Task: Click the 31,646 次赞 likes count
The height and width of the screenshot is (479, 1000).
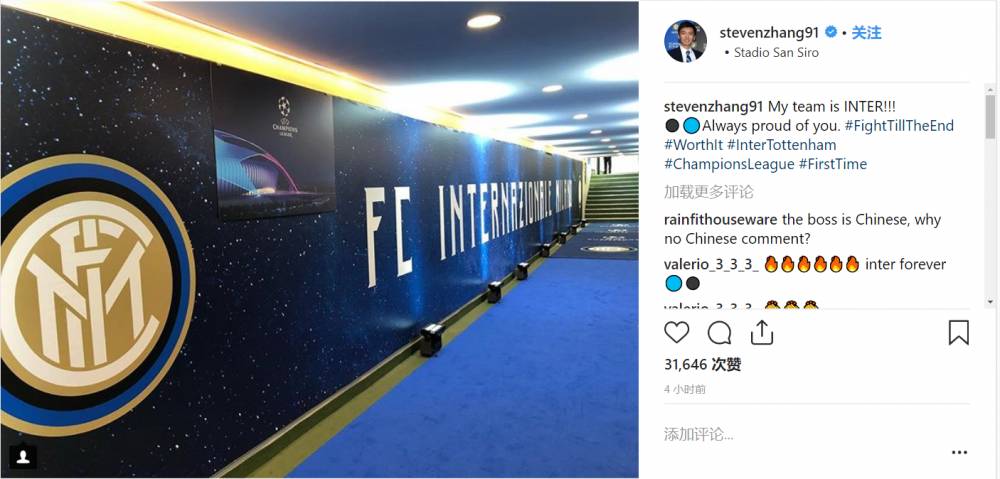Action: click(702, 365)
